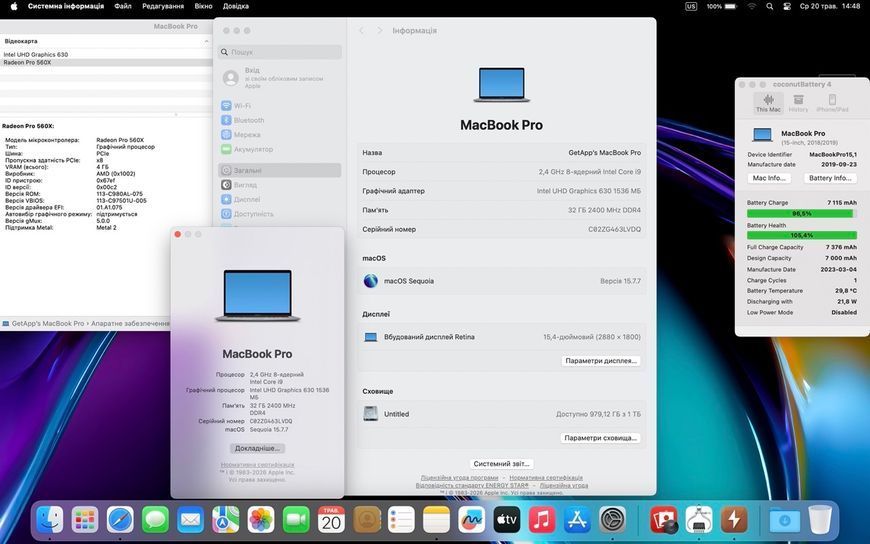Open the Вікно menu
The height and width of the screenshot is (544, 870).
pos(203,7)
